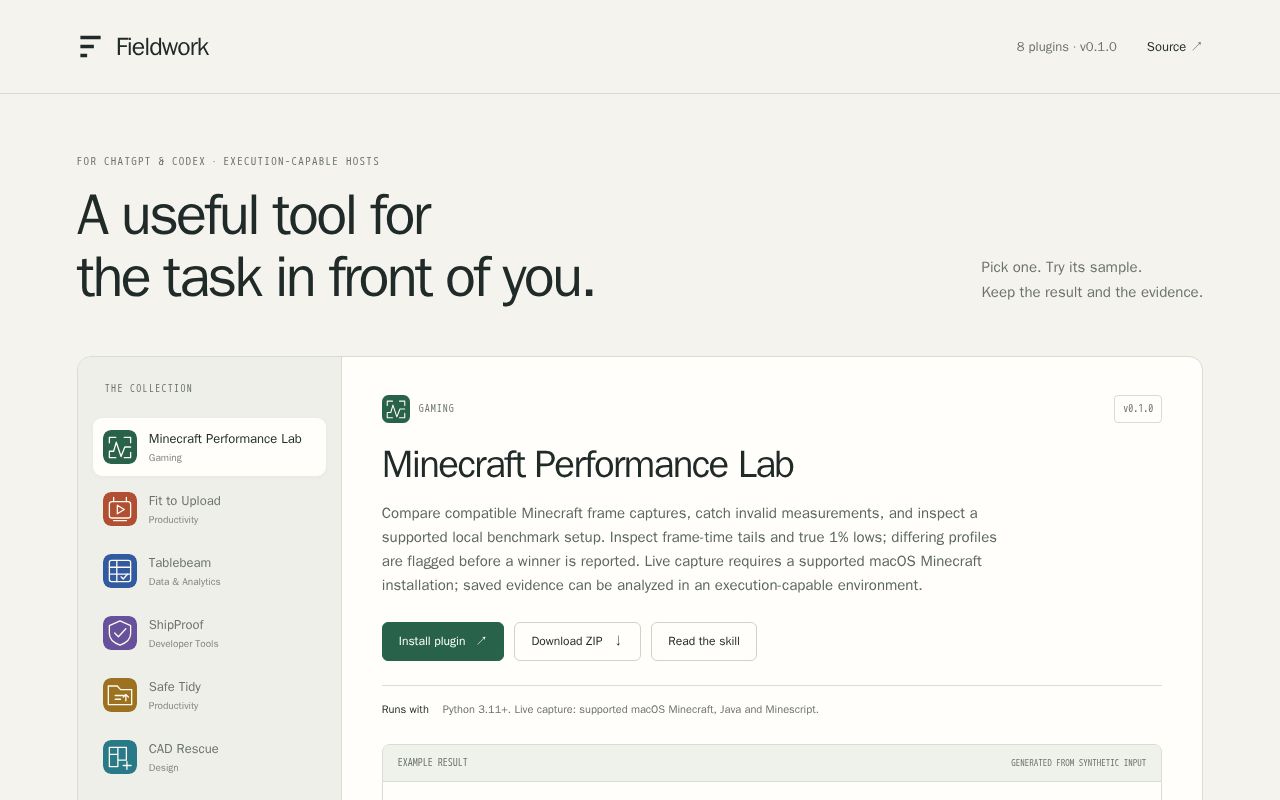
Task: Click the Download ZIP button label
Action: click(x=566, y=641)
